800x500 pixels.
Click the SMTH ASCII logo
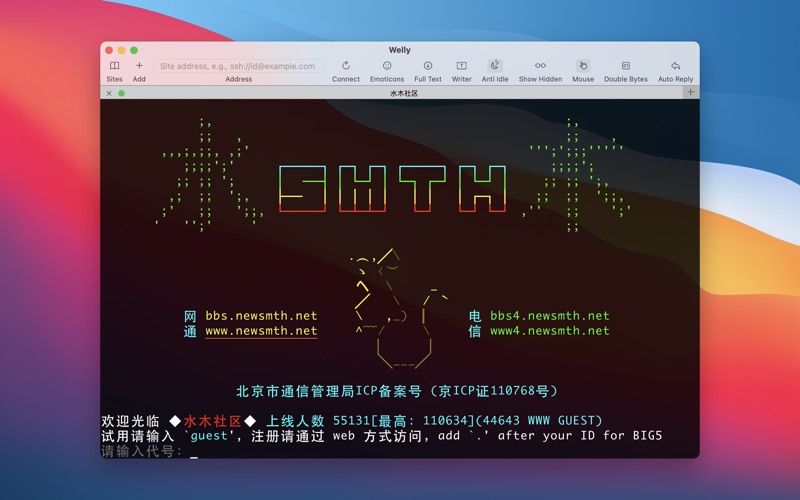pyautogui.click(x=392, y=189)
